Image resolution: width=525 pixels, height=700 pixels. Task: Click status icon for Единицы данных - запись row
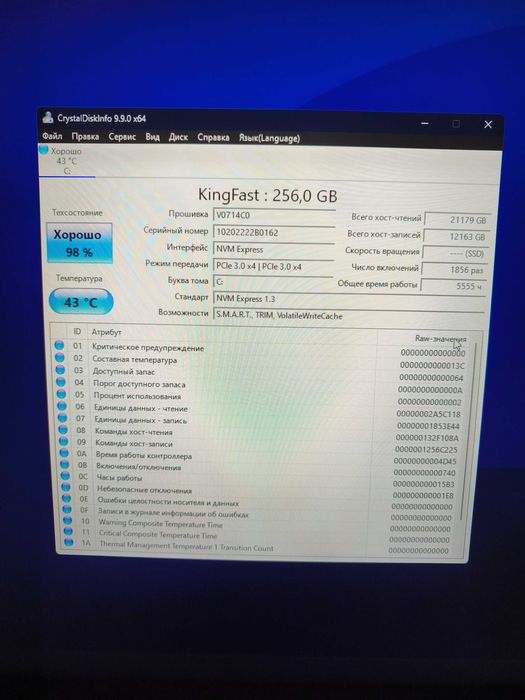(x=62, y=418)
